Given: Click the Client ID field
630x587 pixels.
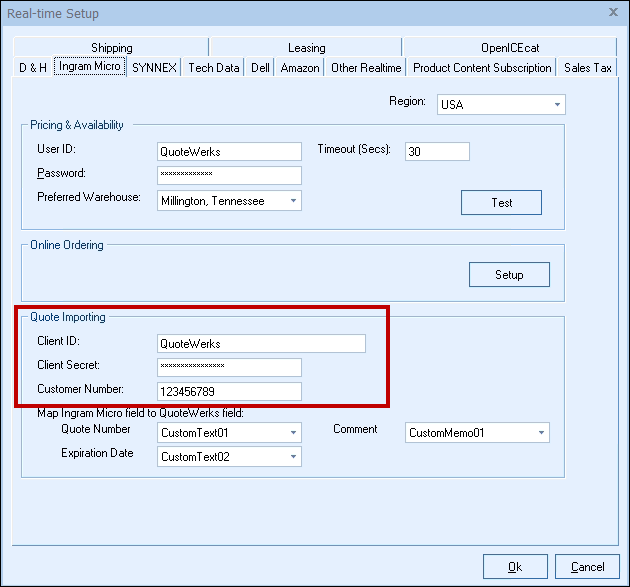Looking at the screenshot, I should pos(261,344).
